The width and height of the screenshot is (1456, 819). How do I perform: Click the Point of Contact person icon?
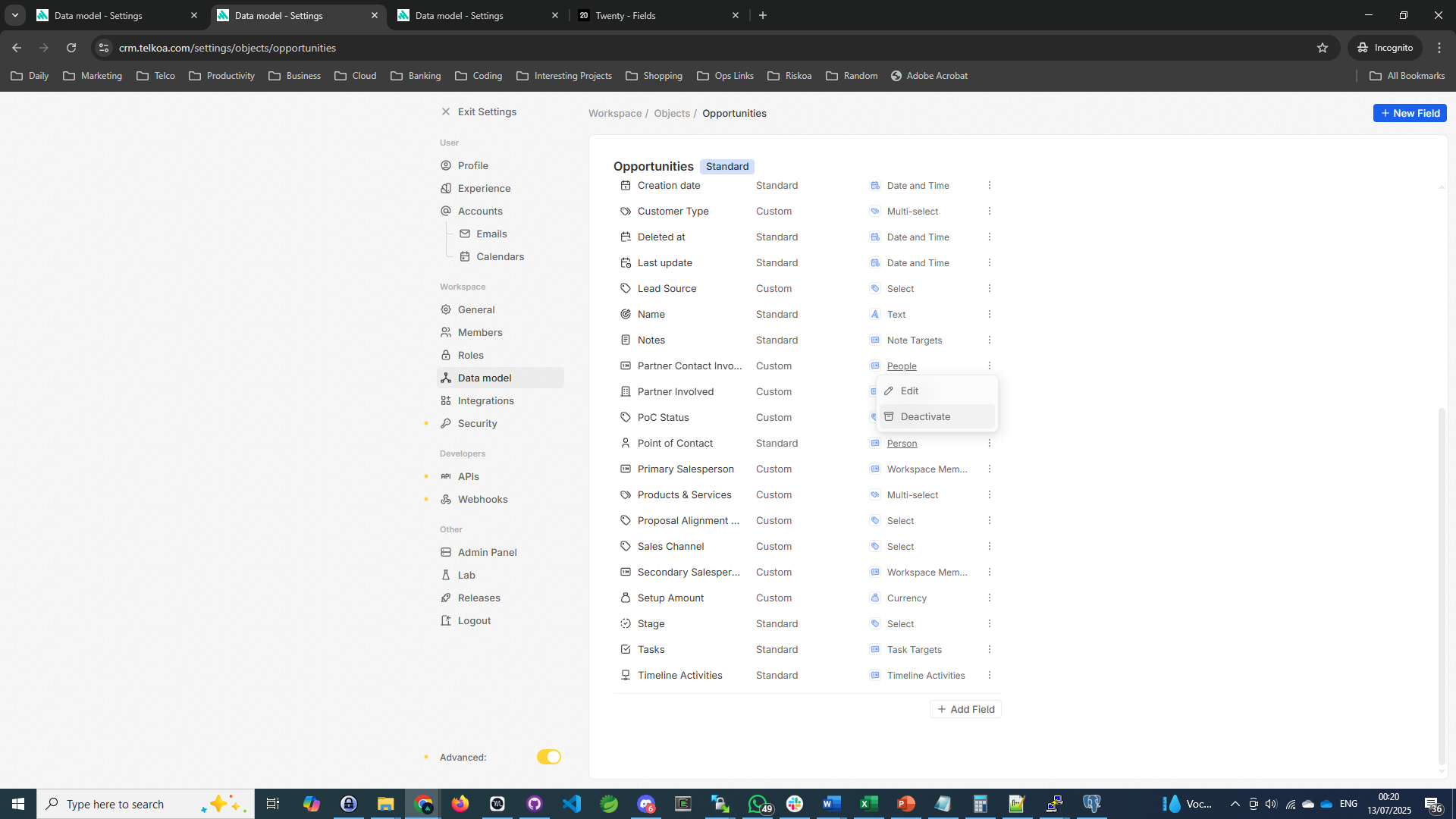coord(626,443)
